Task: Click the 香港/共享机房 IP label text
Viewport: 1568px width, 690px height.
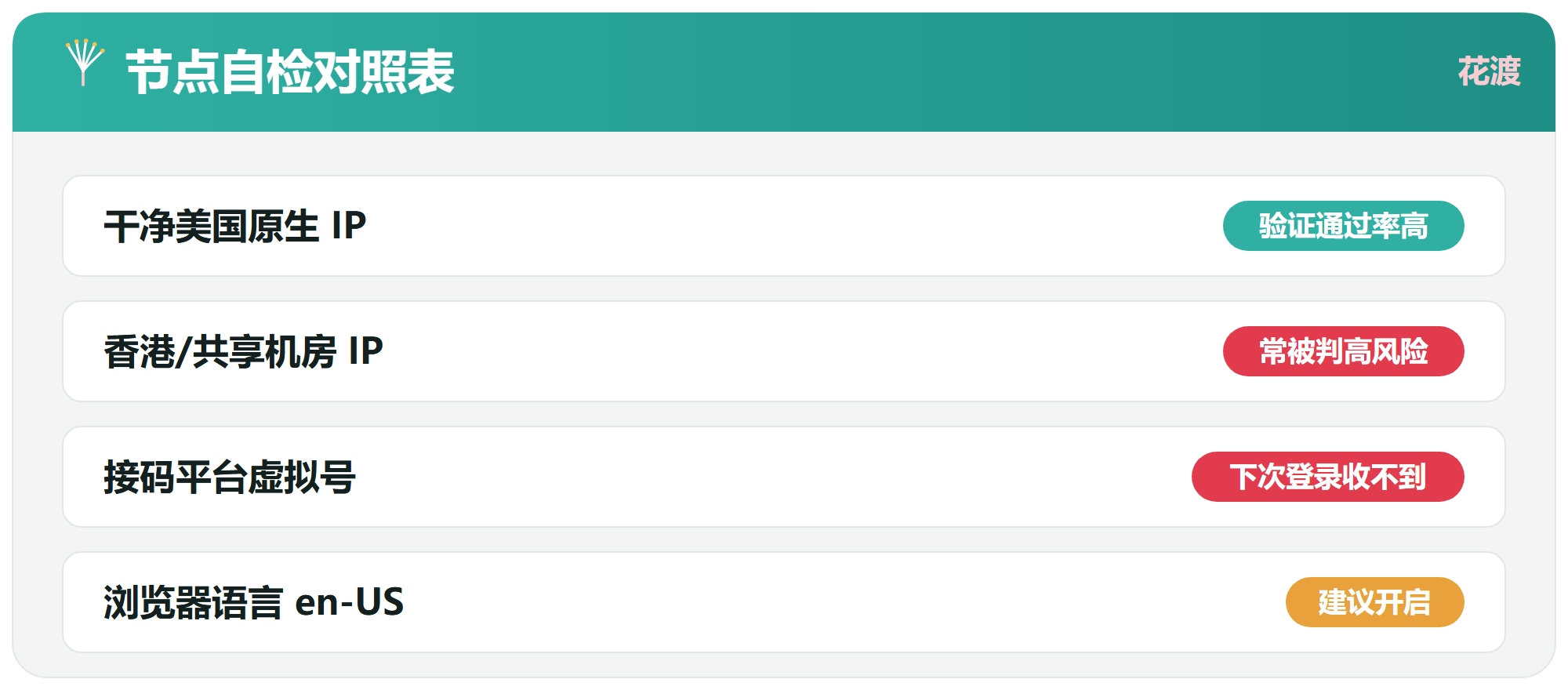Action: [243, 351]
